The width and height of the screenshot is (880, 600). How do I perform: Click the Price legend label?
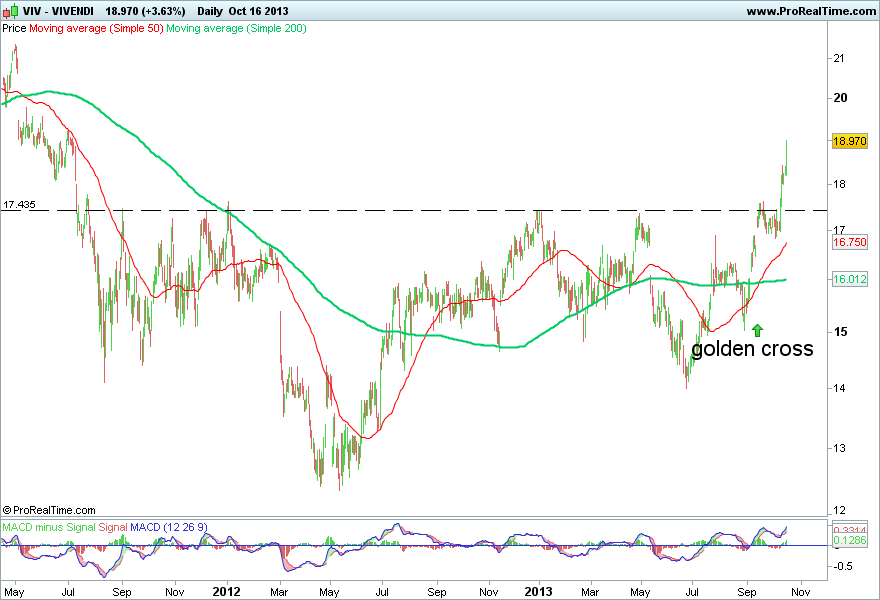pyautogui.click(x=14, y=28)
